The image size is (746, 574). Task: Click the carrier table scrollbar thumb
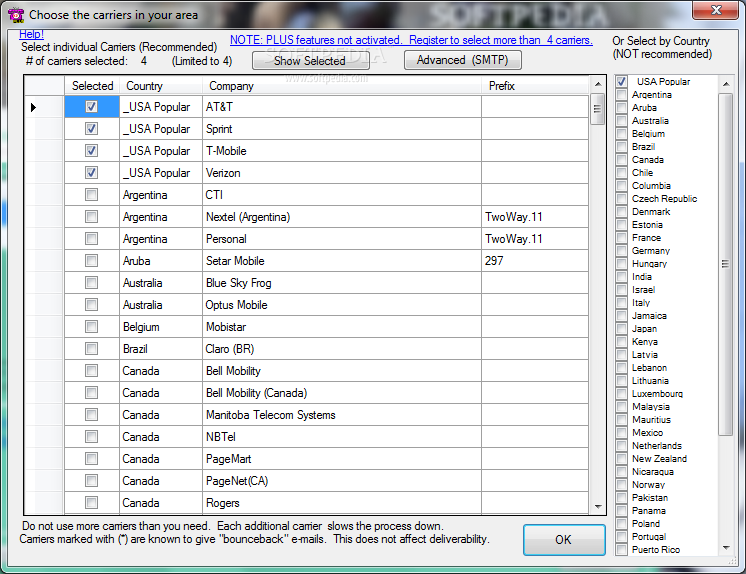[598, 109]
